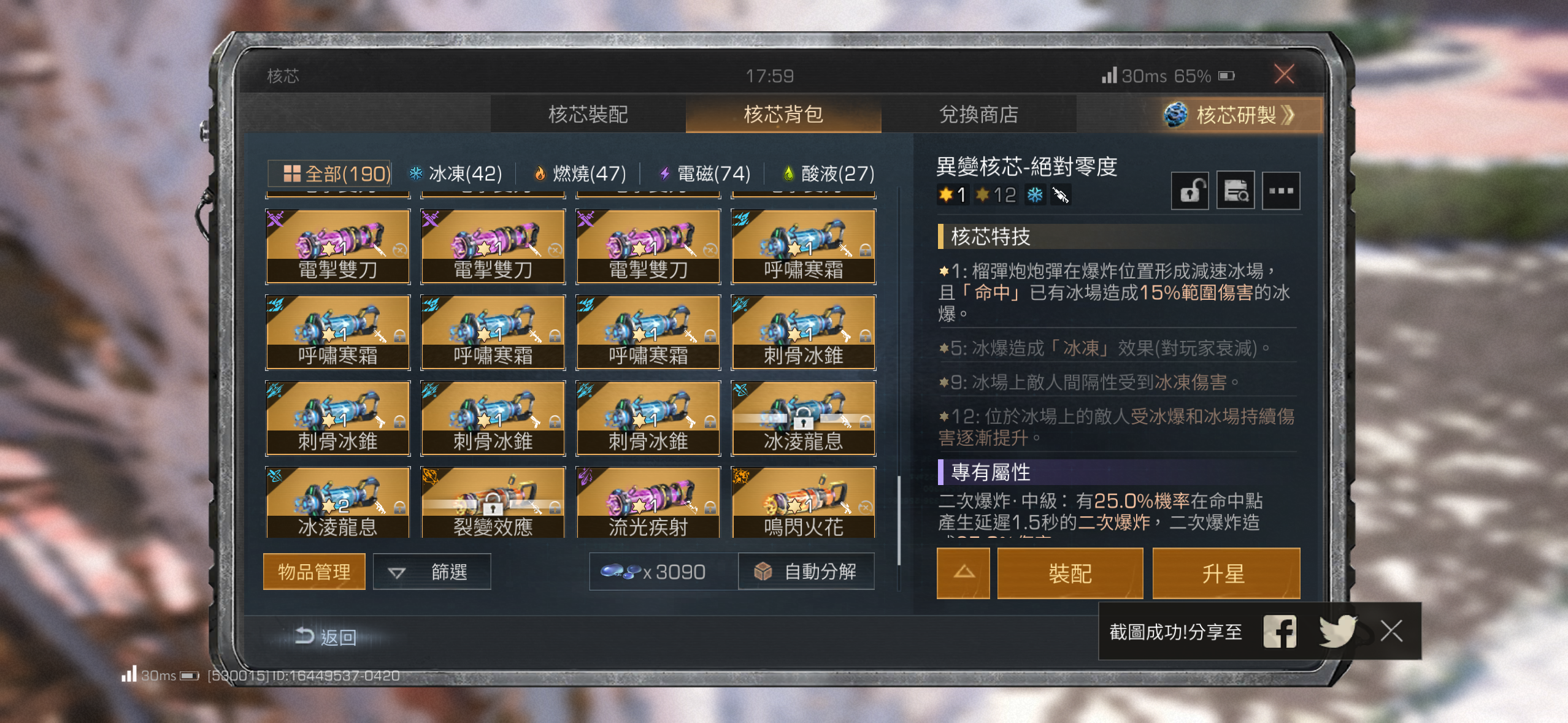The height and width of the screenshot is (723, 1568).
Task: Filter by 酸液 acid cores
Action: click(x=828, y=174)
